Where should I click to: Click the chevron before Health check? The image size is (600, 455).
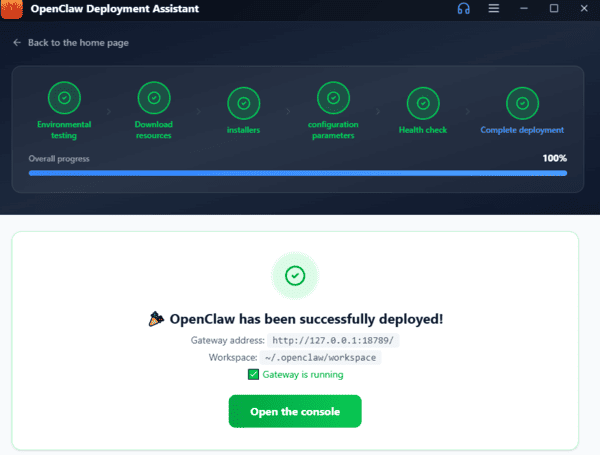pyautogui.click(x=378, y=113)
